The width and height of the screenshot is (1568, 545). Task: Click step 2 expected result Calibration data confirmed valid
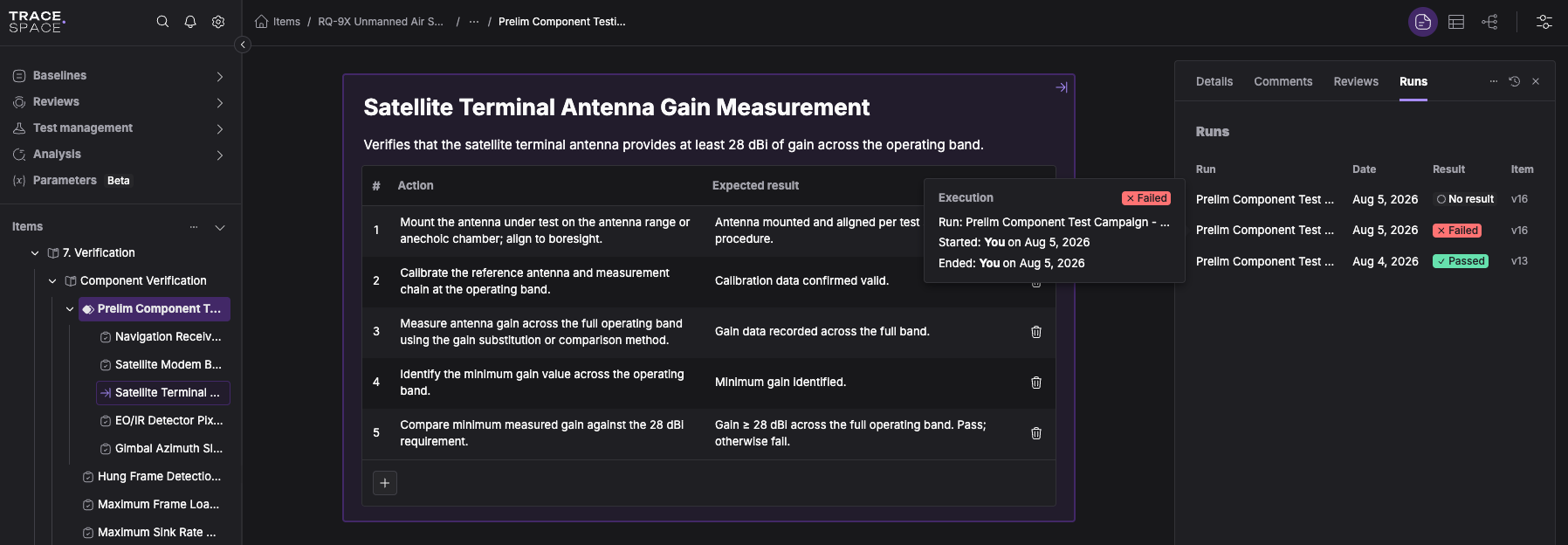pyautogui.click(x=801, y=281)
